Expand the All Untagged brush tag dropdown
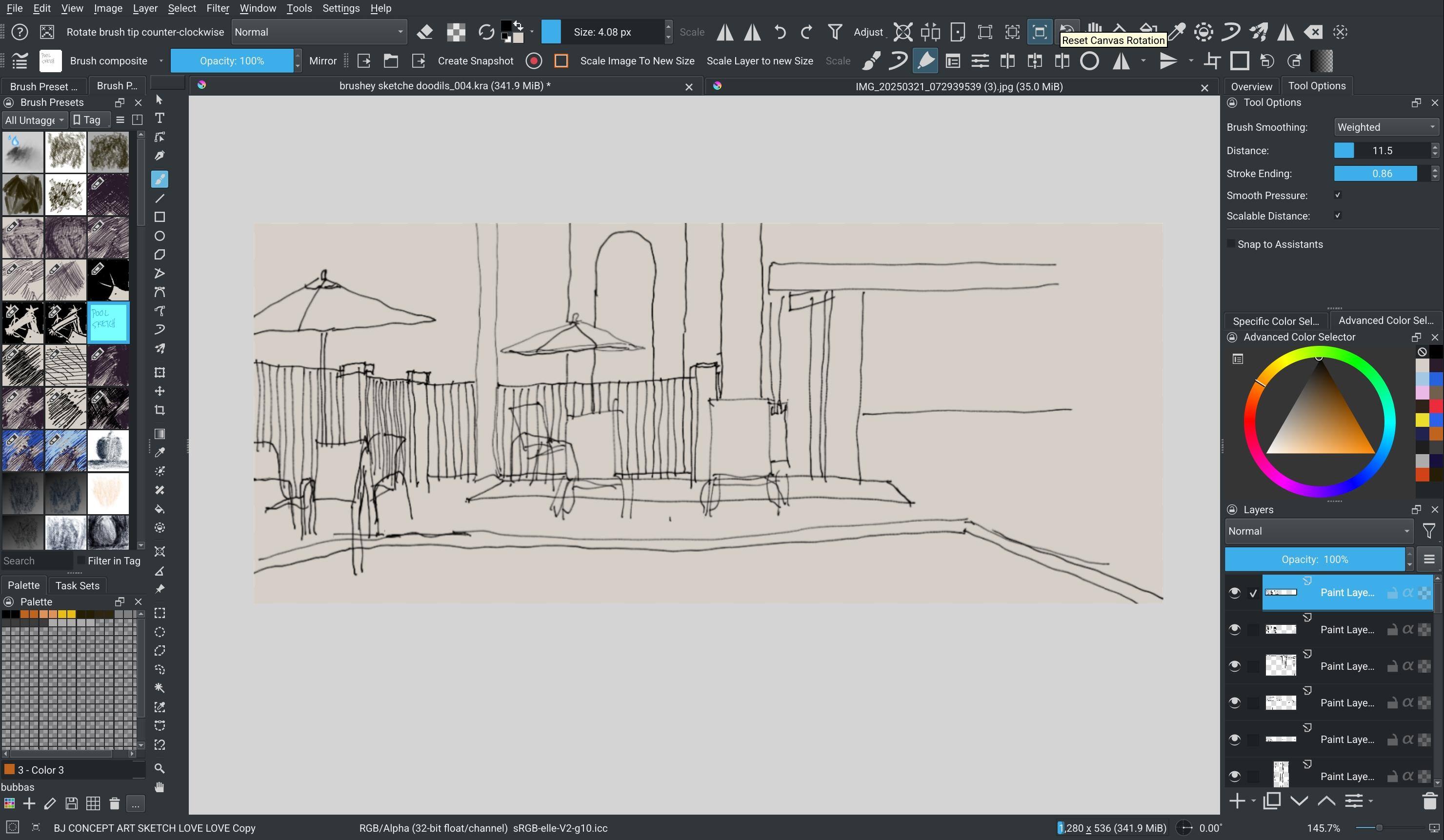 [34, 120]
